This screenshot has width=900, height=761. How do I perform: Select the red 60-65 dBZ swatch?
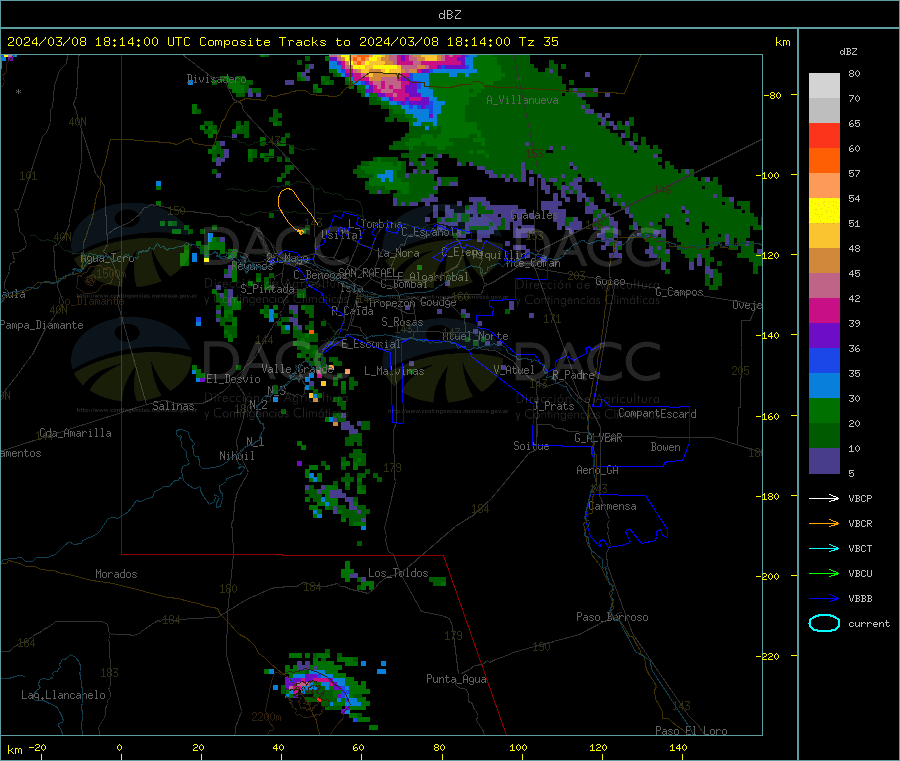(824, 135)
